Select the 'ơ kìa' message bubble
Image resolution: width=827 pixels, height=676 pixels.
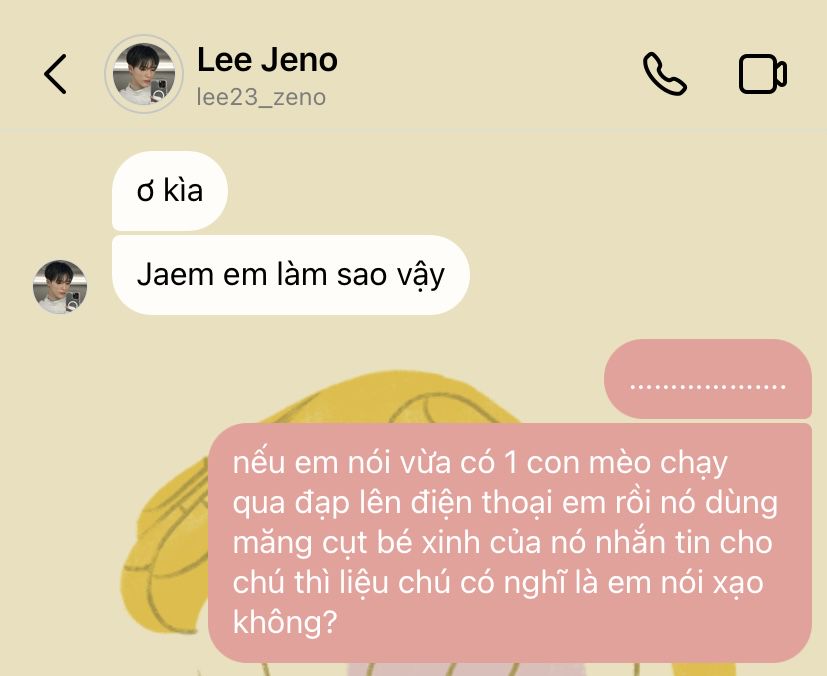(x=170, y=191)
